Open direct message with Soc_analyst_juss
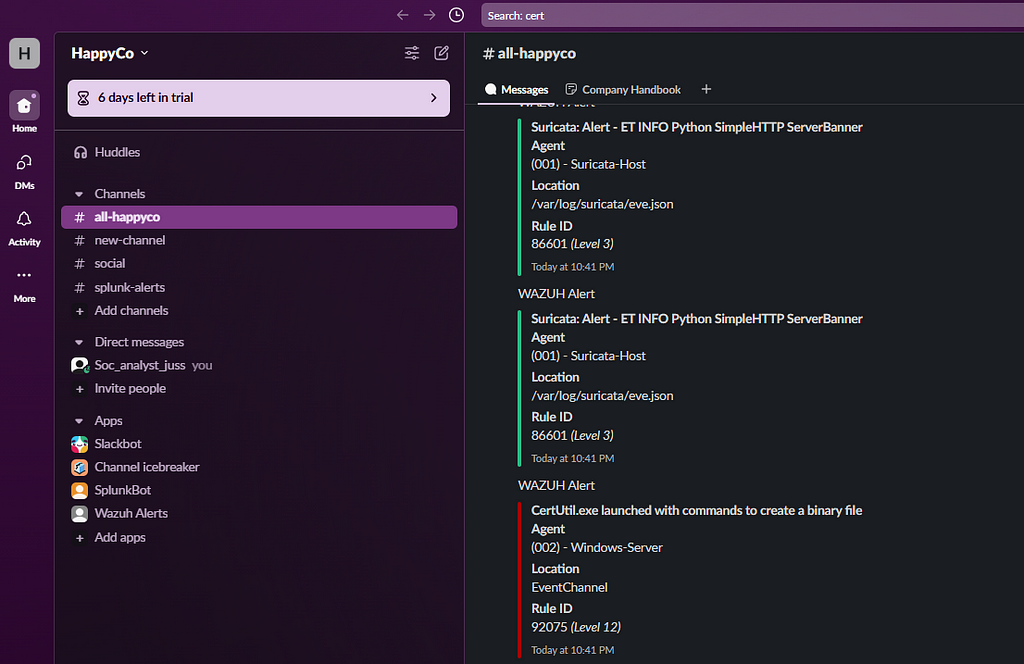The width and height of the screenshot is (1024, 664). tap(259, 365)
